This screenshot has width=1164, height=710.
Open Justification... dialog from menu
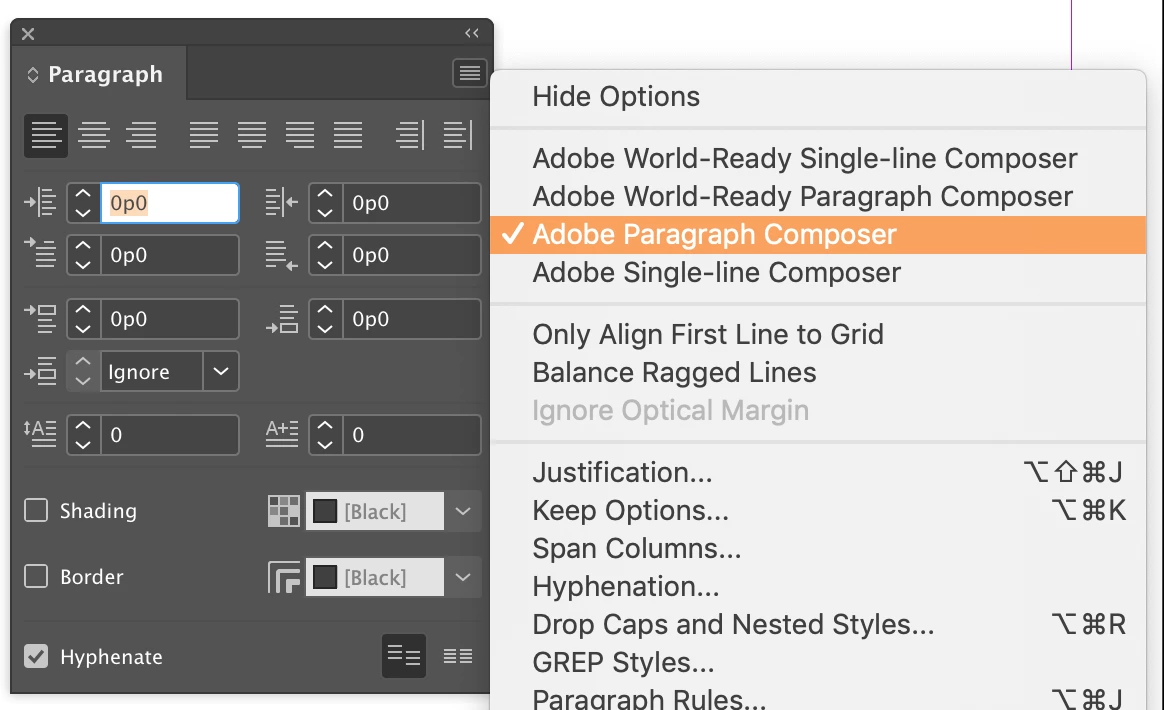(x=818, y=472)
